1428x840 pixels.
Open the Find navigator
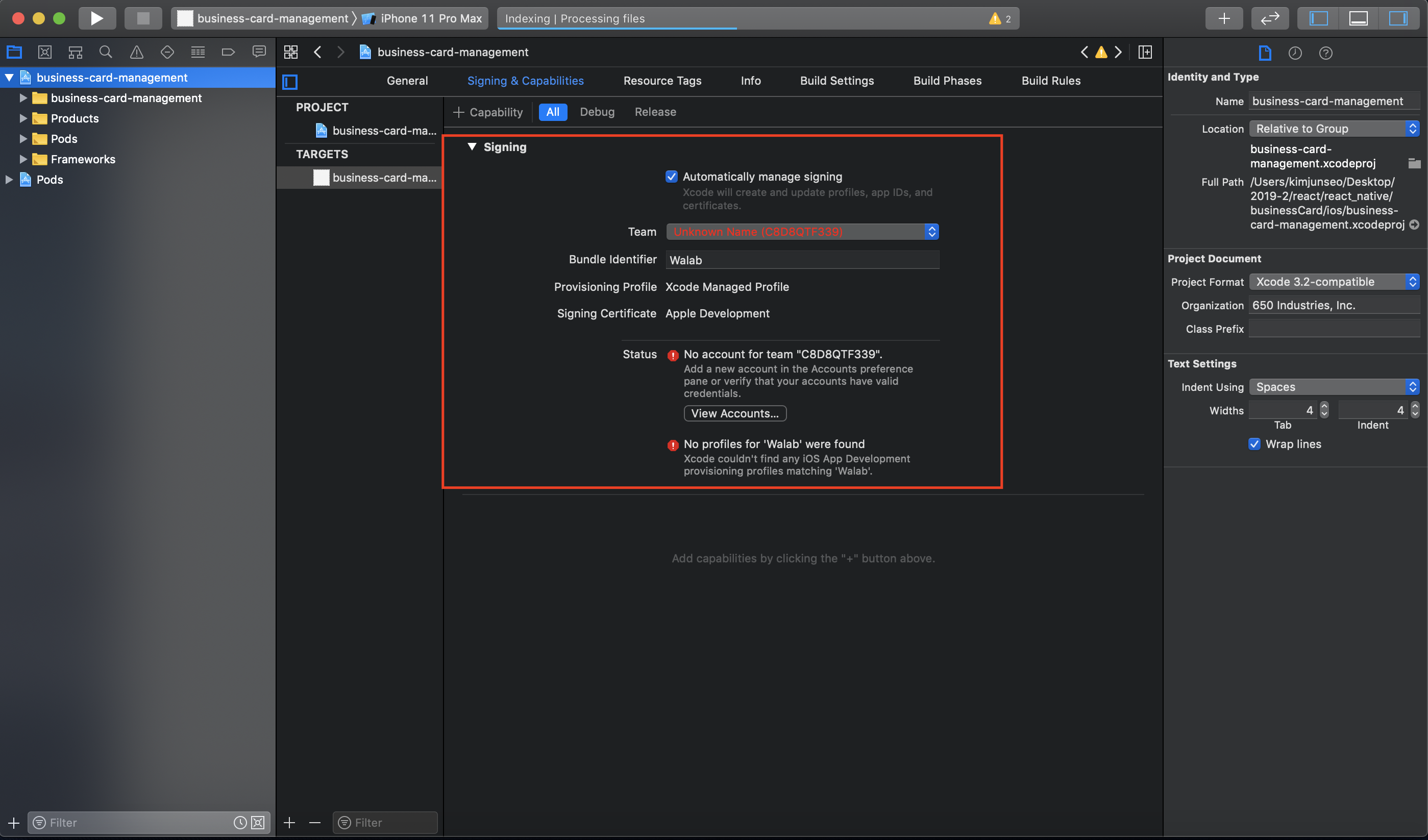click(106, 52)
